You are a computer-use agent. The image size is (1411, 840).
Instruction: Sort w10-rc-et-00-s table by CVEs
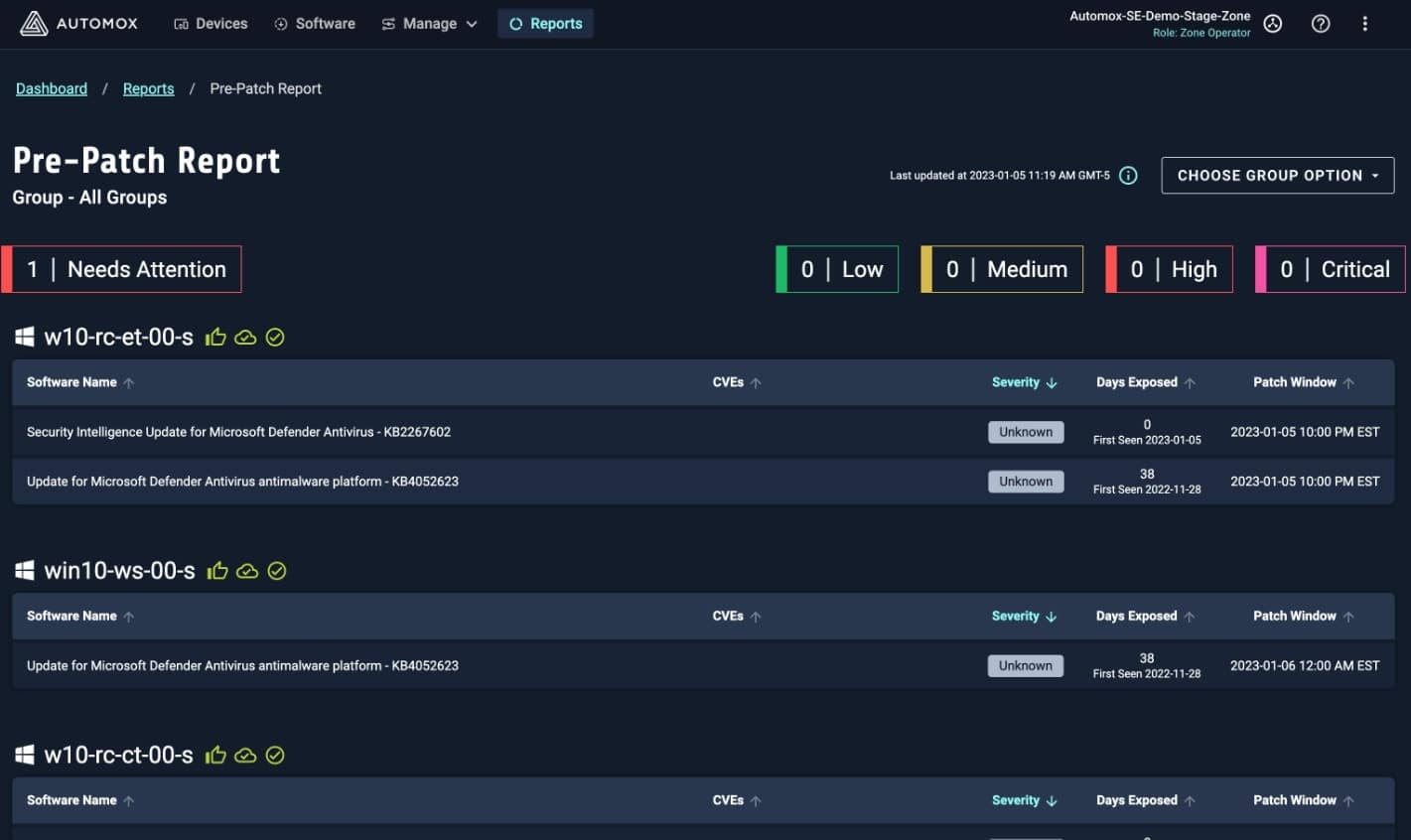pos(737,382)
